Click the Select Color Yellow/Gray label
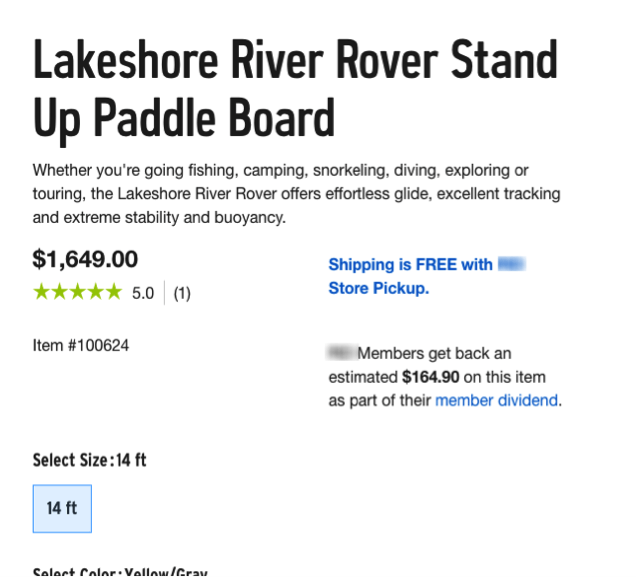637x577 pixels. pos(120,572)
